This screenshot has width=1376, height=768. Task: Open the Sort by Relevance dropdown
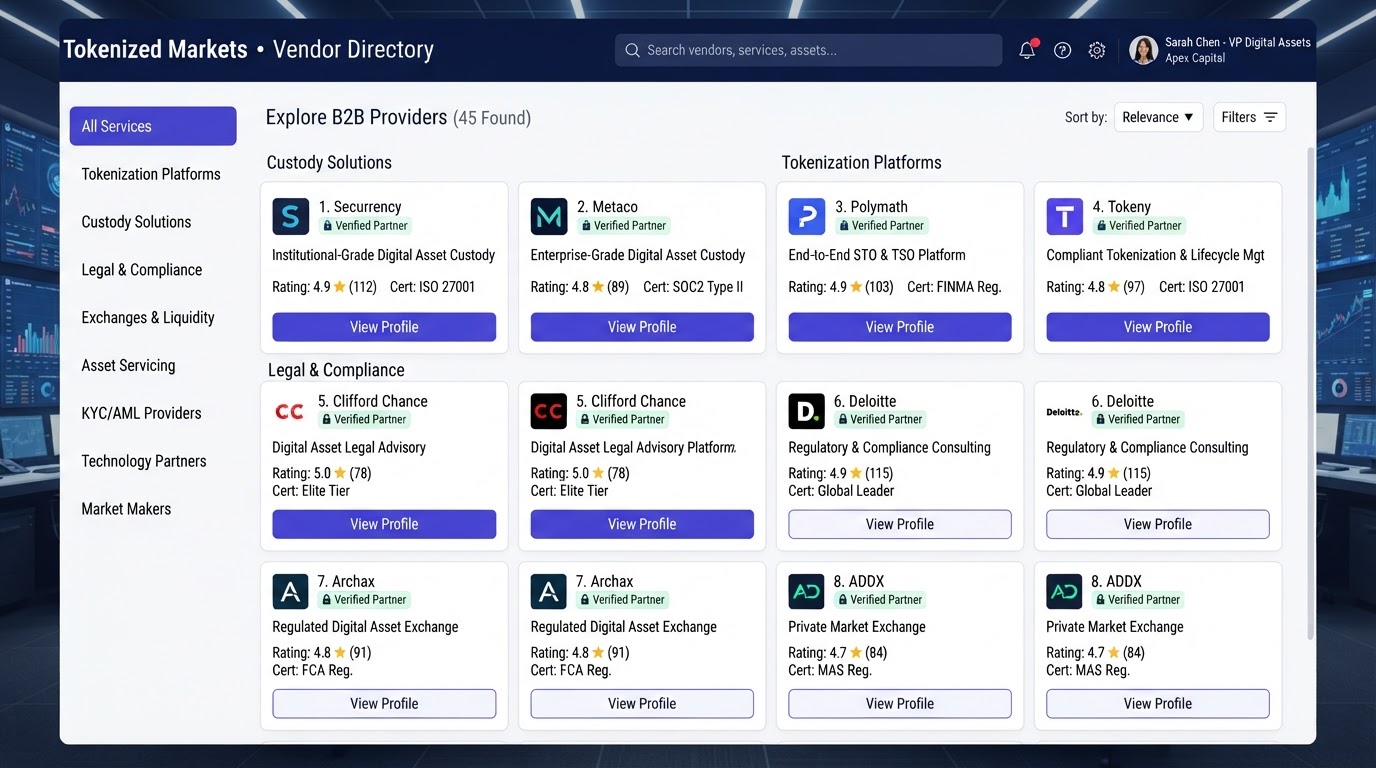coord(1158,117)
